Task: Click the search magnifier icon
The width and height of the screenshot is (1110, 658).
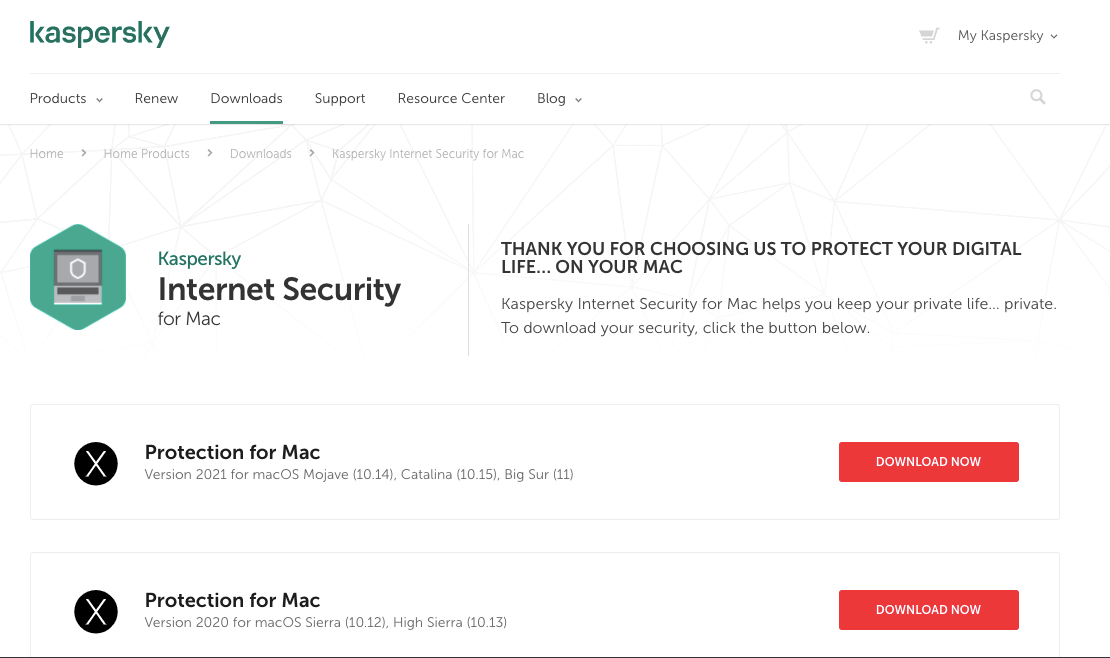Action: coord(1038,97)
